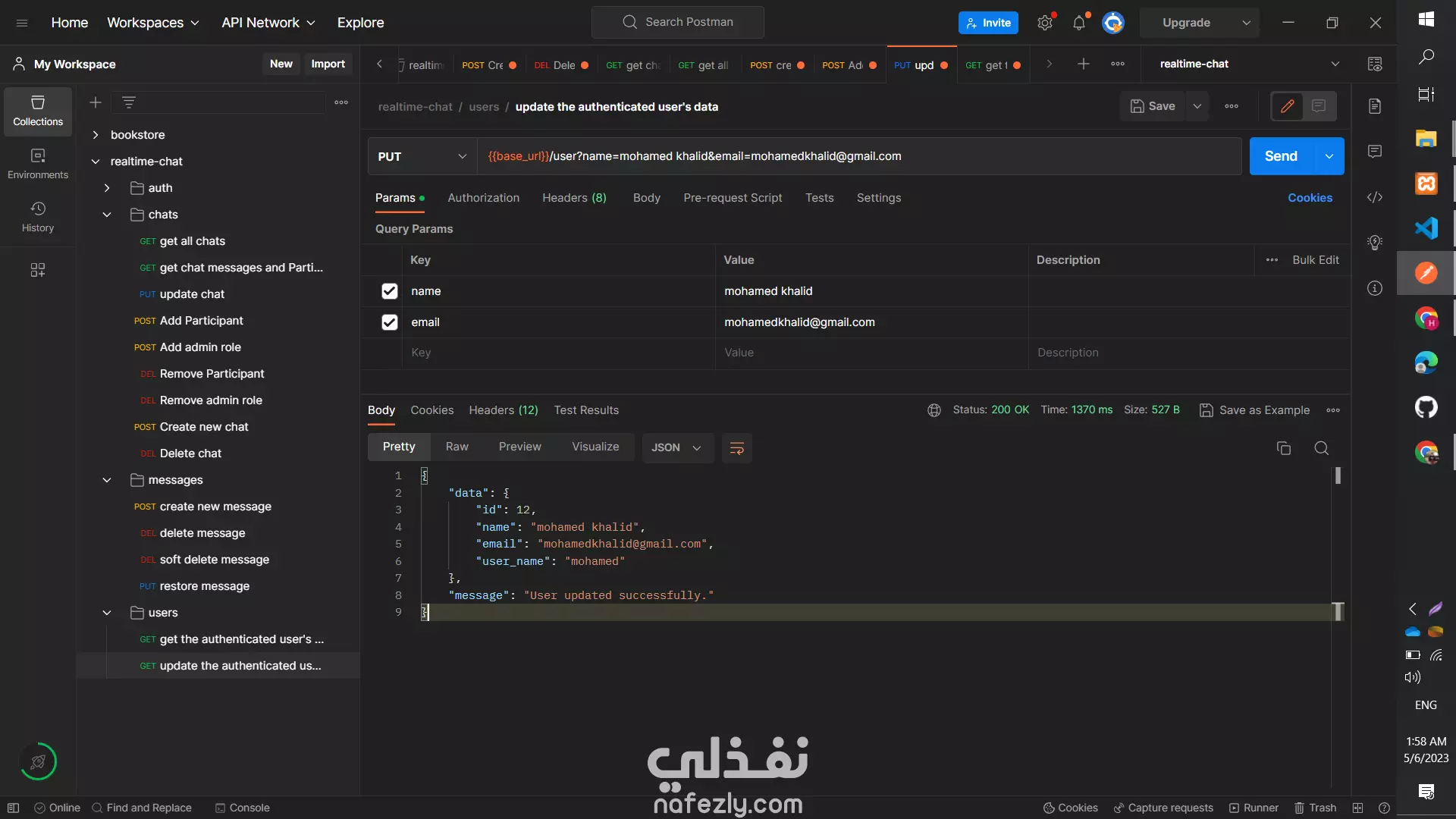Image resolution: width=1456 pixels, height=819 pixels.
Task: Click the filter collections icon
Action: pos(129,102)
